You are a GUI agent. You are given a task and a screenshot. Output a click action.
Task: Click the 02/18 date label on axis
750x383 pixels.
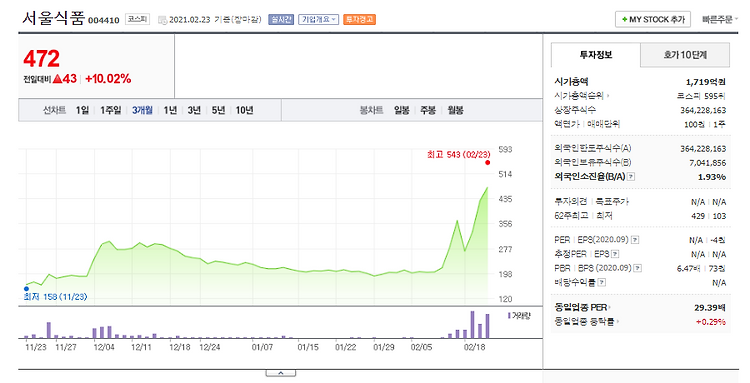tap(474, 347)
